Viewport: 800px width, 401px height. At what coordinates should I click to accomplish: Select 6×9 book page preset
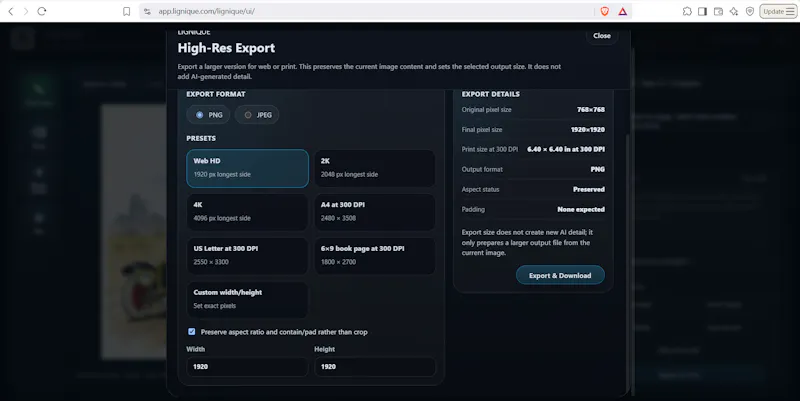click(x=375, y=256)
